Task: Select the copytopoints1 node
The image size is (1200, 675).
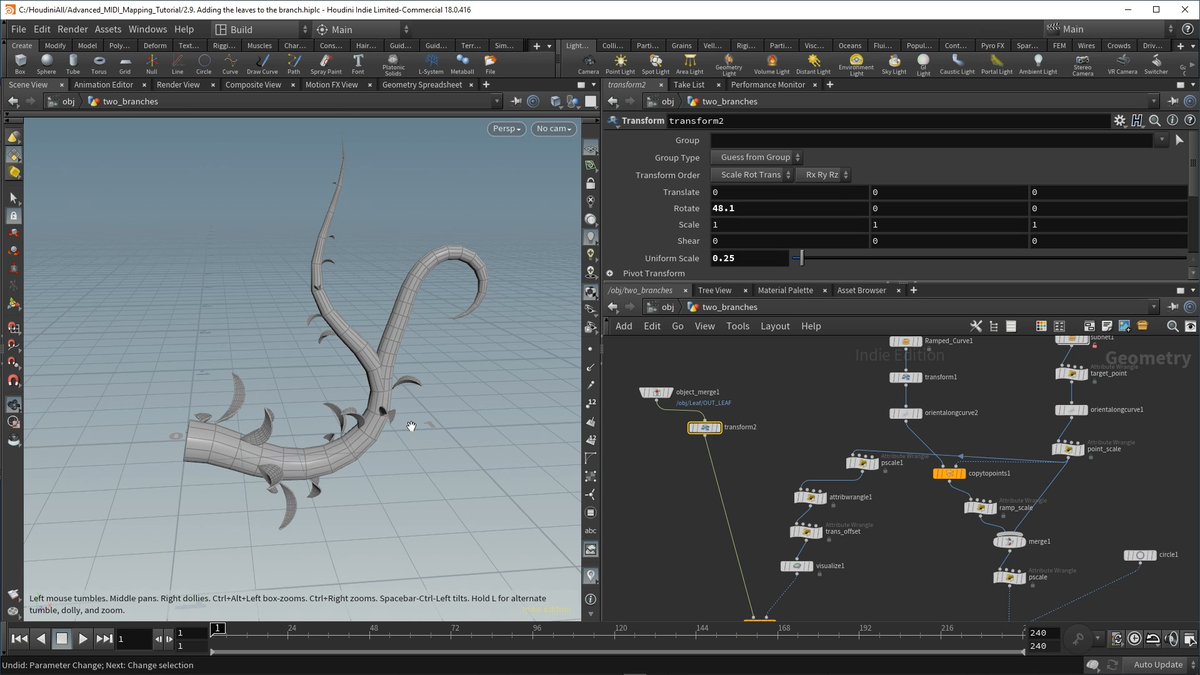Action: (949, 473)
